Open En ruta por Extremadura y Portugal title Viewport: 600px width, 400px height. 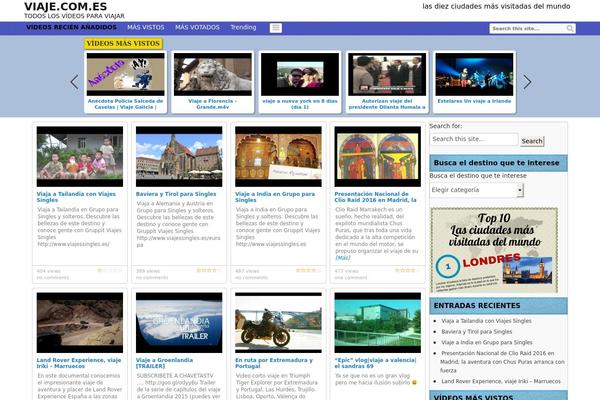click(274, 363)
